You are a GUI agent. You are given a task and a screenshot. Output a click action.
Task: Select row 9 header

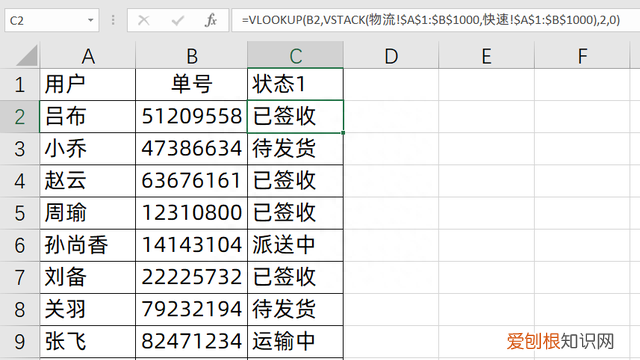tap(20, 342)
